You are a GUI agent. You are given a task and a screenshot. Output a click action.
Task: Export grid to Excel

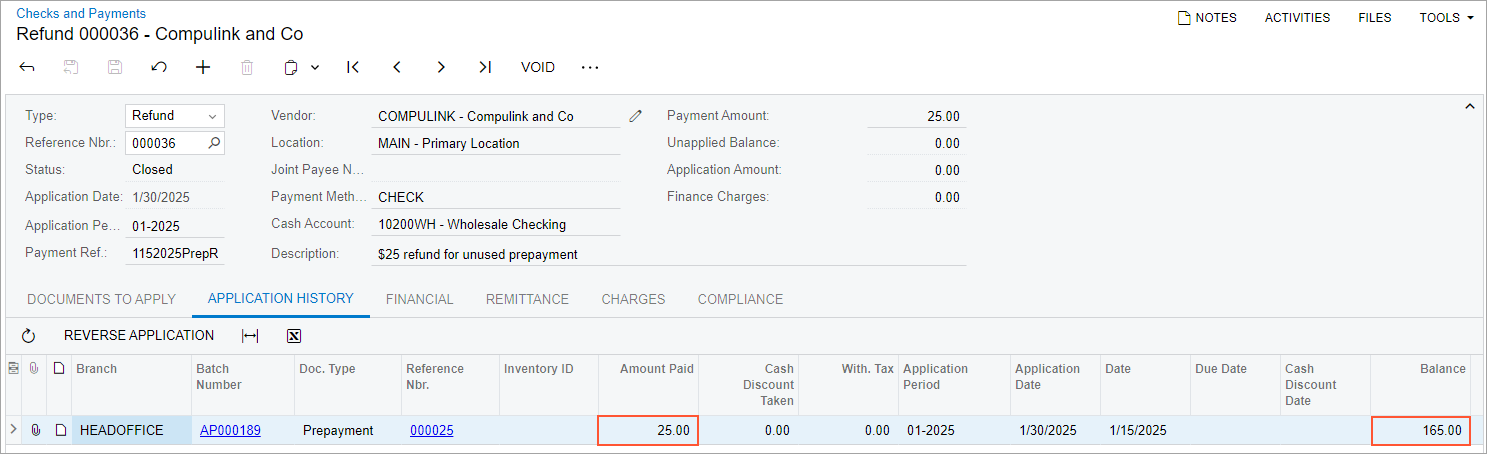294,336
